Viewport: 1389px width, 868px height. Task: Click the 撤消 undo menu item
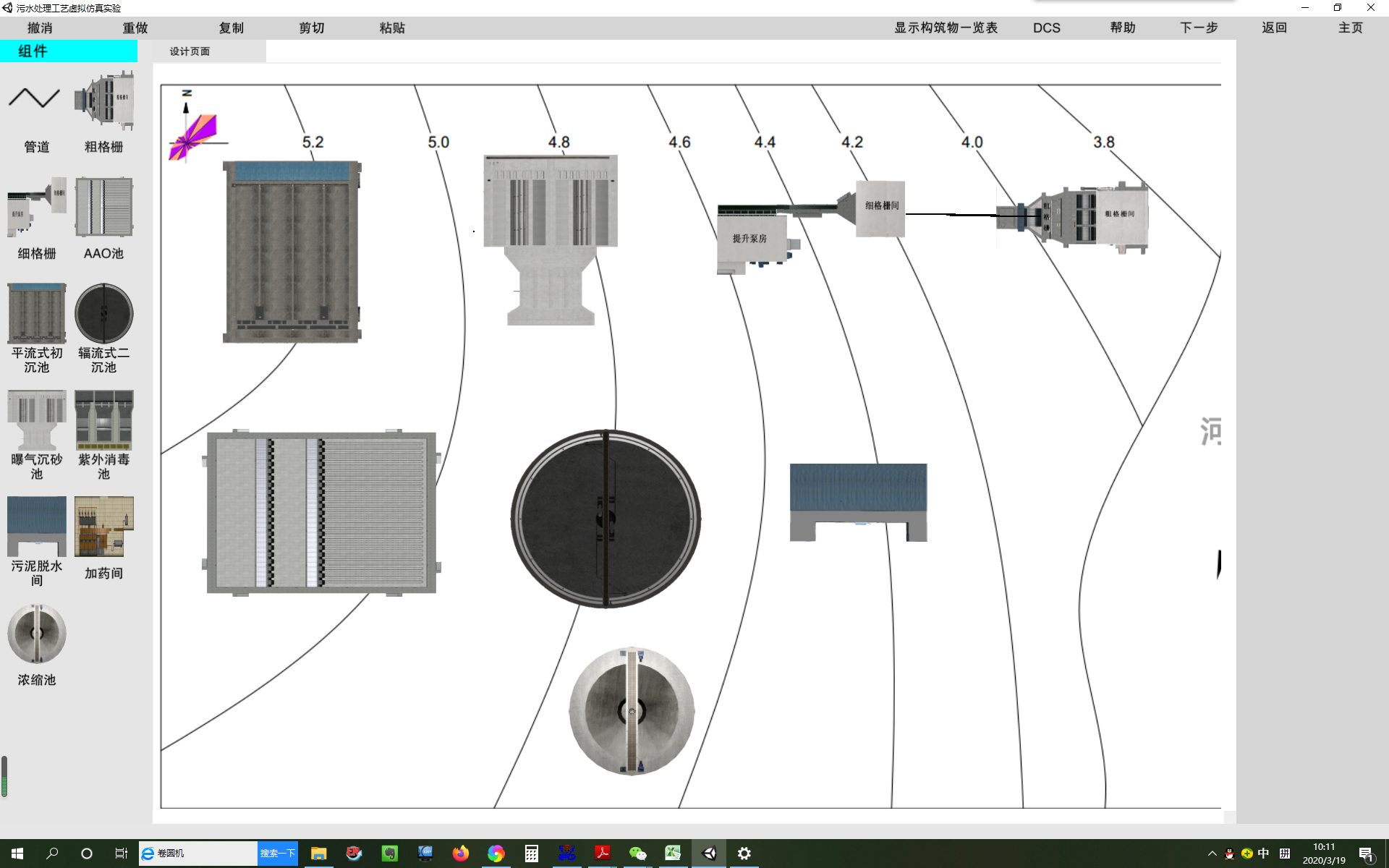tap(40, 27)
